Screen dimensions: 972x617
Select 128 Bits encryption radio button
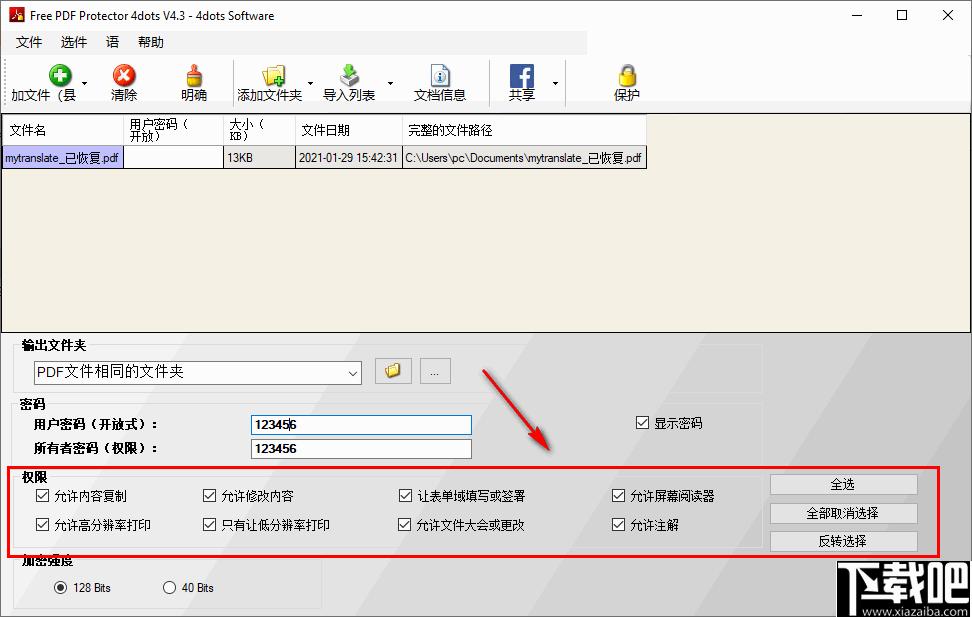point(60,587)
